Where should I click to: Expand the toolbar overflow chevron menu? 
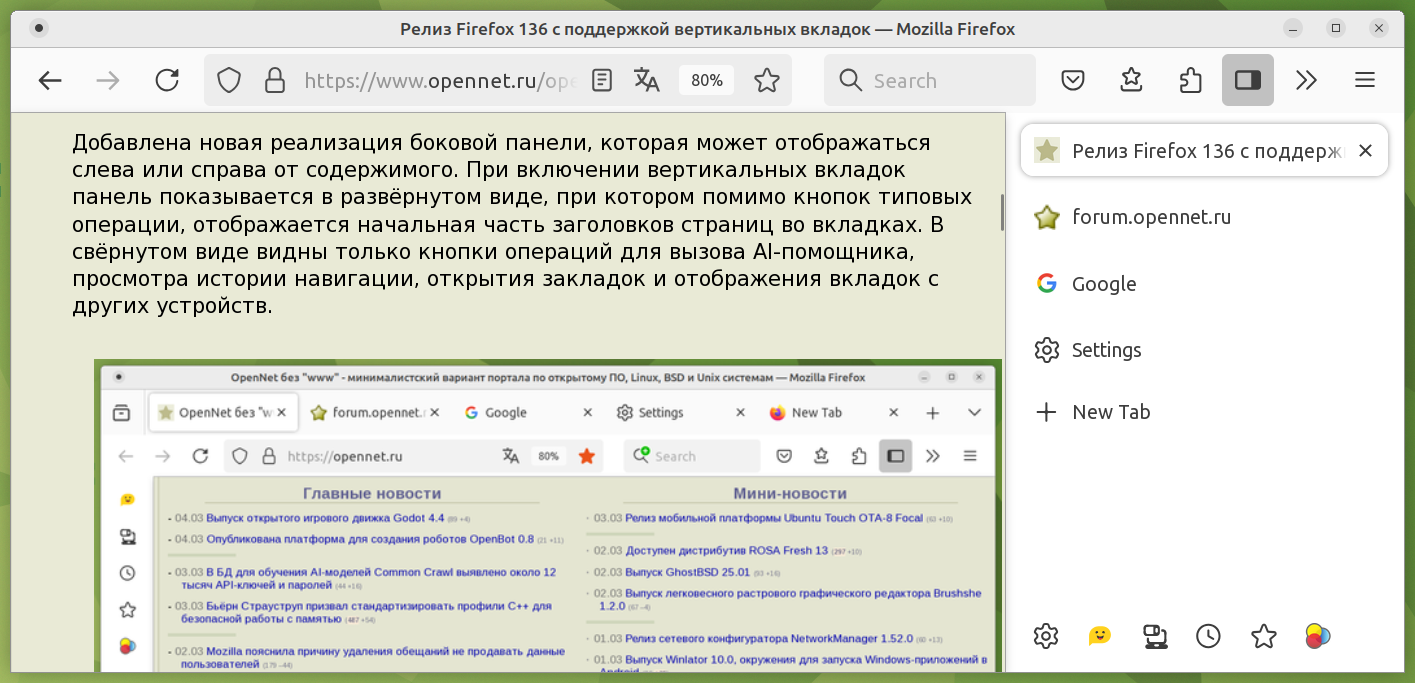(1306, 81)
